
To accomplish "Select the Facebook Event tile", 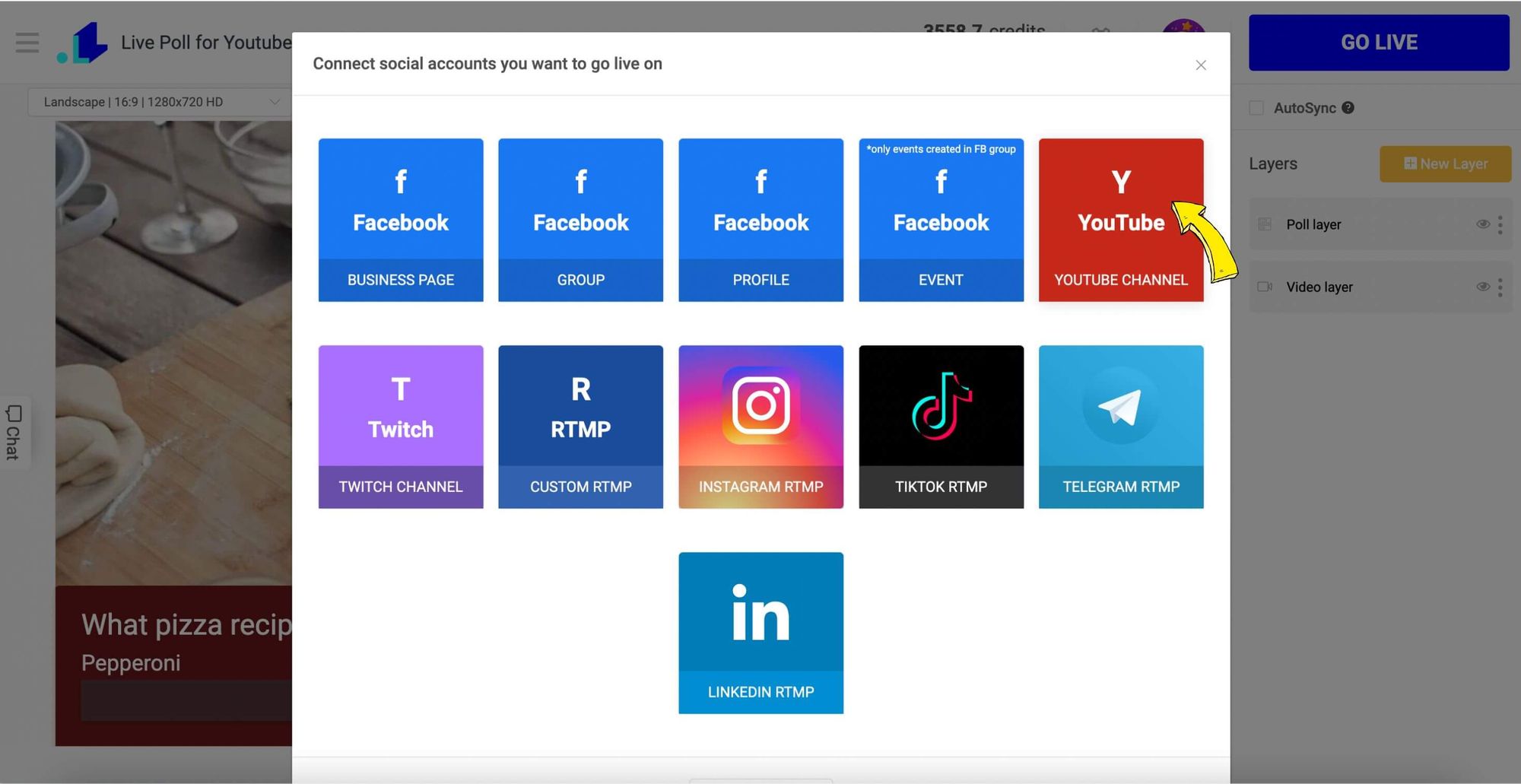I will (x=941, y=220).
